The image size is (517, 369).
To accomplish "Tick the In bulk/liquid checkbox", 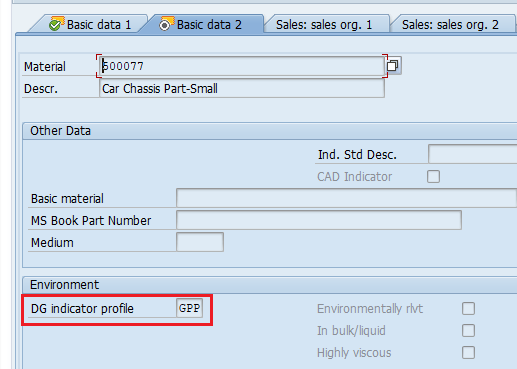I will (x=468, y=331).
